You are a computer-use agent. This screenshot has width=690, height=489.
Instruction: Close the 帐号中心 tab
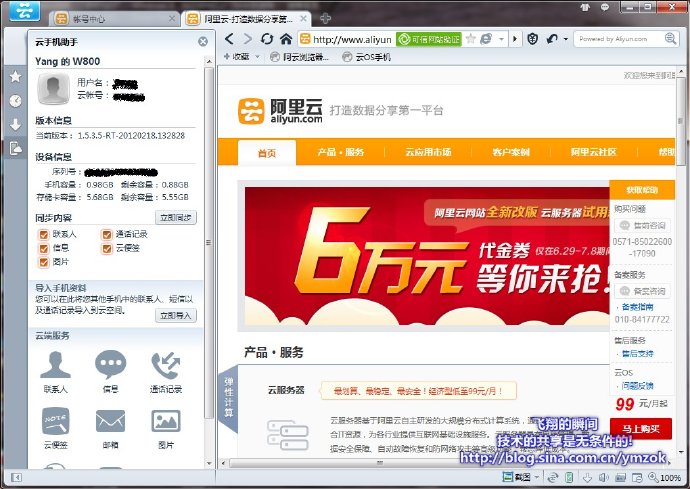point(172,18)
